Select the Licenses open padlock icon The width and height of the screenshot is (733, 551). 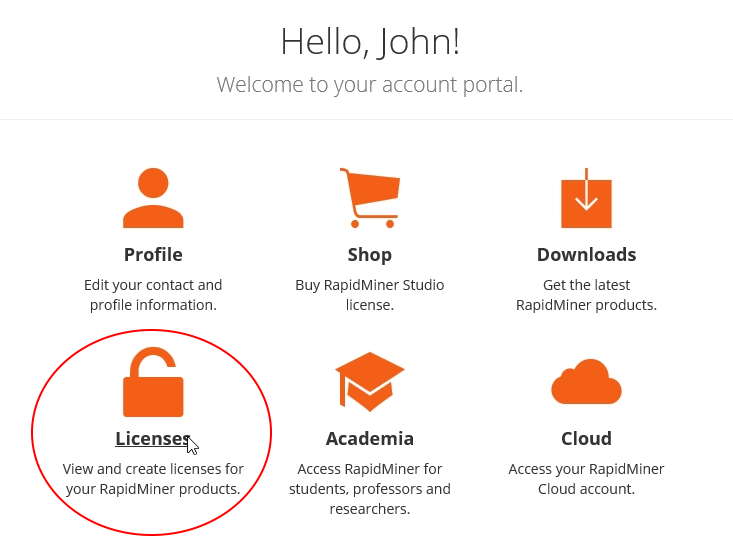(153, 383)
